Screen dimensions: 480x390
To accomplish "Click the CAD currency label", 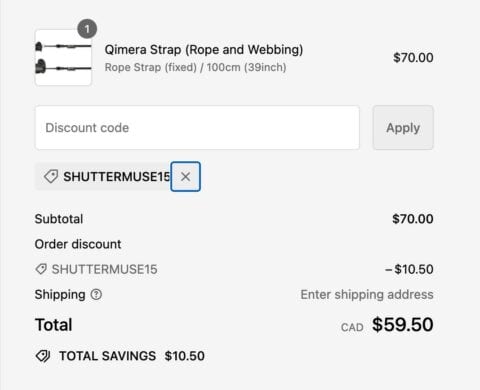I will (352, 327).
